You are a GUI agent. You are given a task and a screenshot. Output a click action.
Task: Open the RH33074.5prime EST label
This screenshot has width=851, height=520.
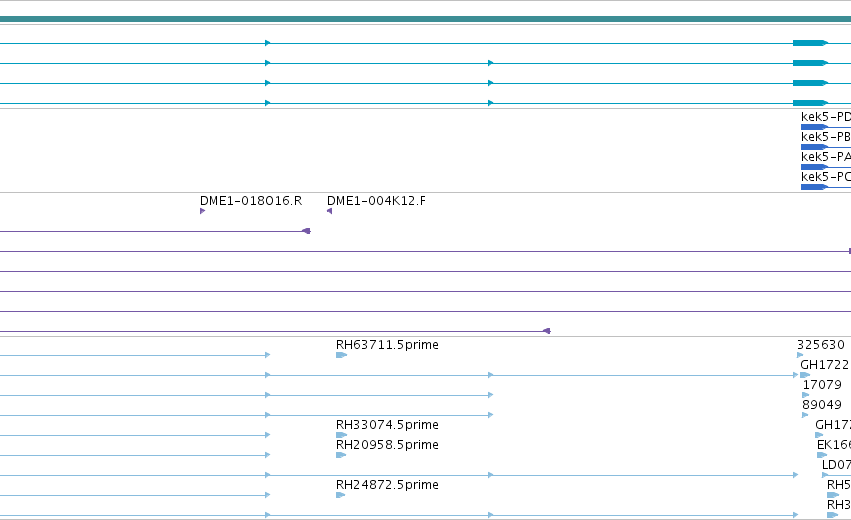387,424
